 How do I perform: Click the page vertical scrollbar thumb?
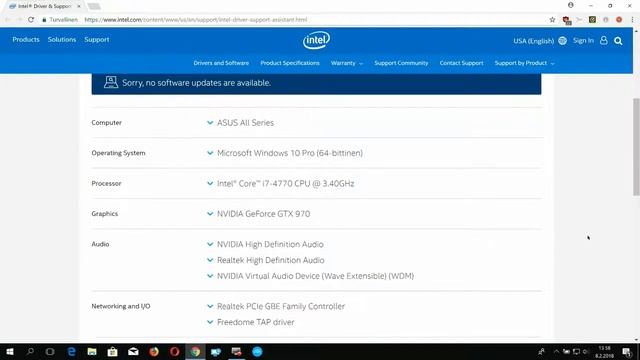pyautogui.click(x=636, y=147)
